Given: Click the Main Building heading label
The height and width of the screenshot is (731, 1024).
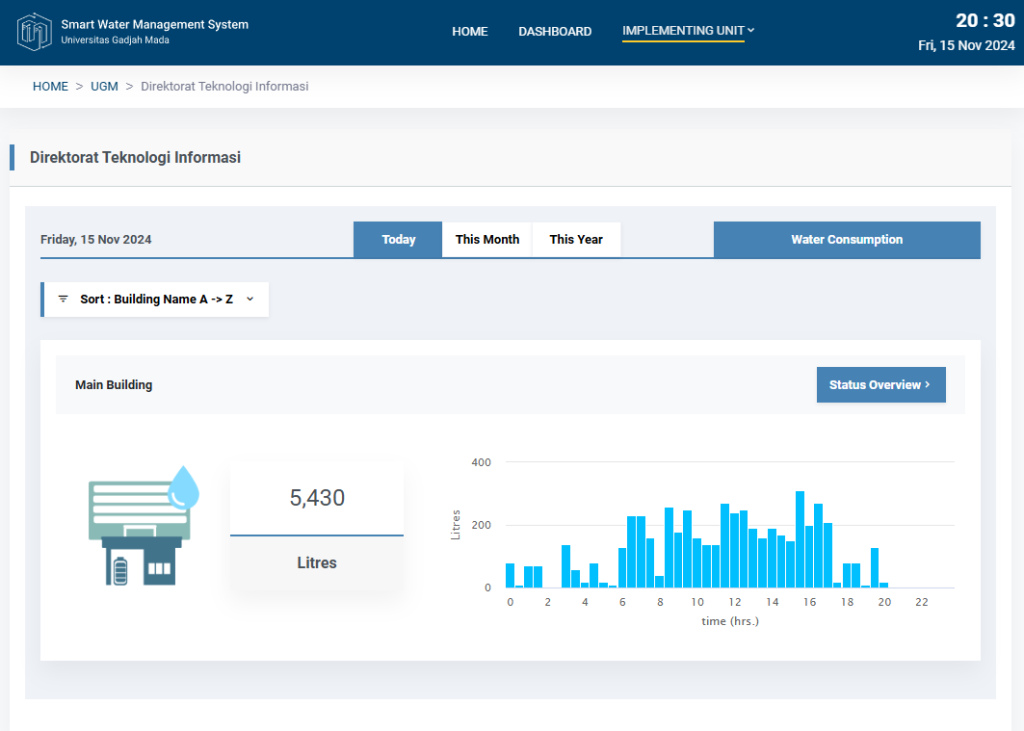Looking at the screenshot, I should (x=114, y=385).
